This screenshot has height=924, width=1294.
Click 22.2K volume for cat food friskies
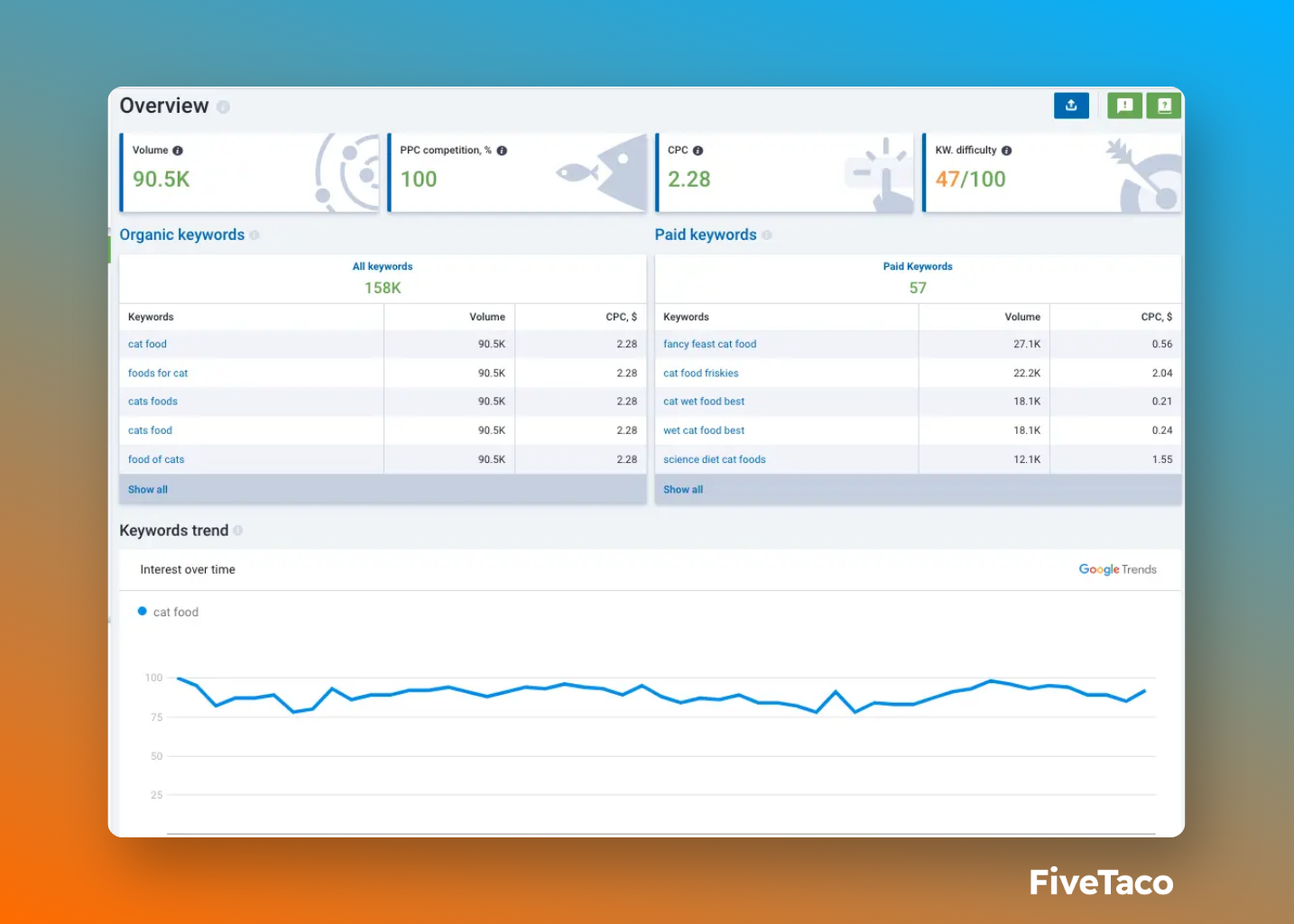[x=1027, y=373]
